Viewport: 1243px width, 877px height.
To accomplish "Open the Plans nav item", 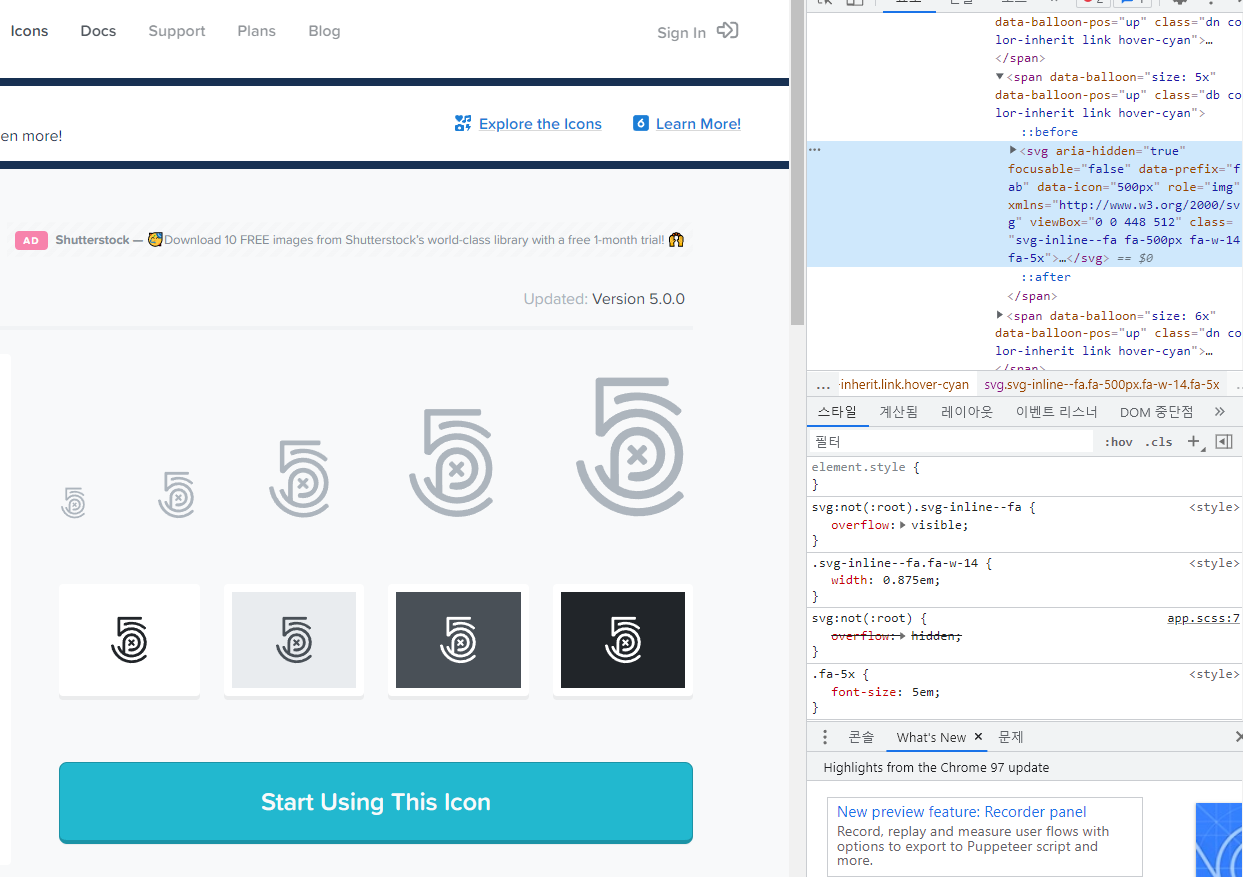I will coord(257,31).
